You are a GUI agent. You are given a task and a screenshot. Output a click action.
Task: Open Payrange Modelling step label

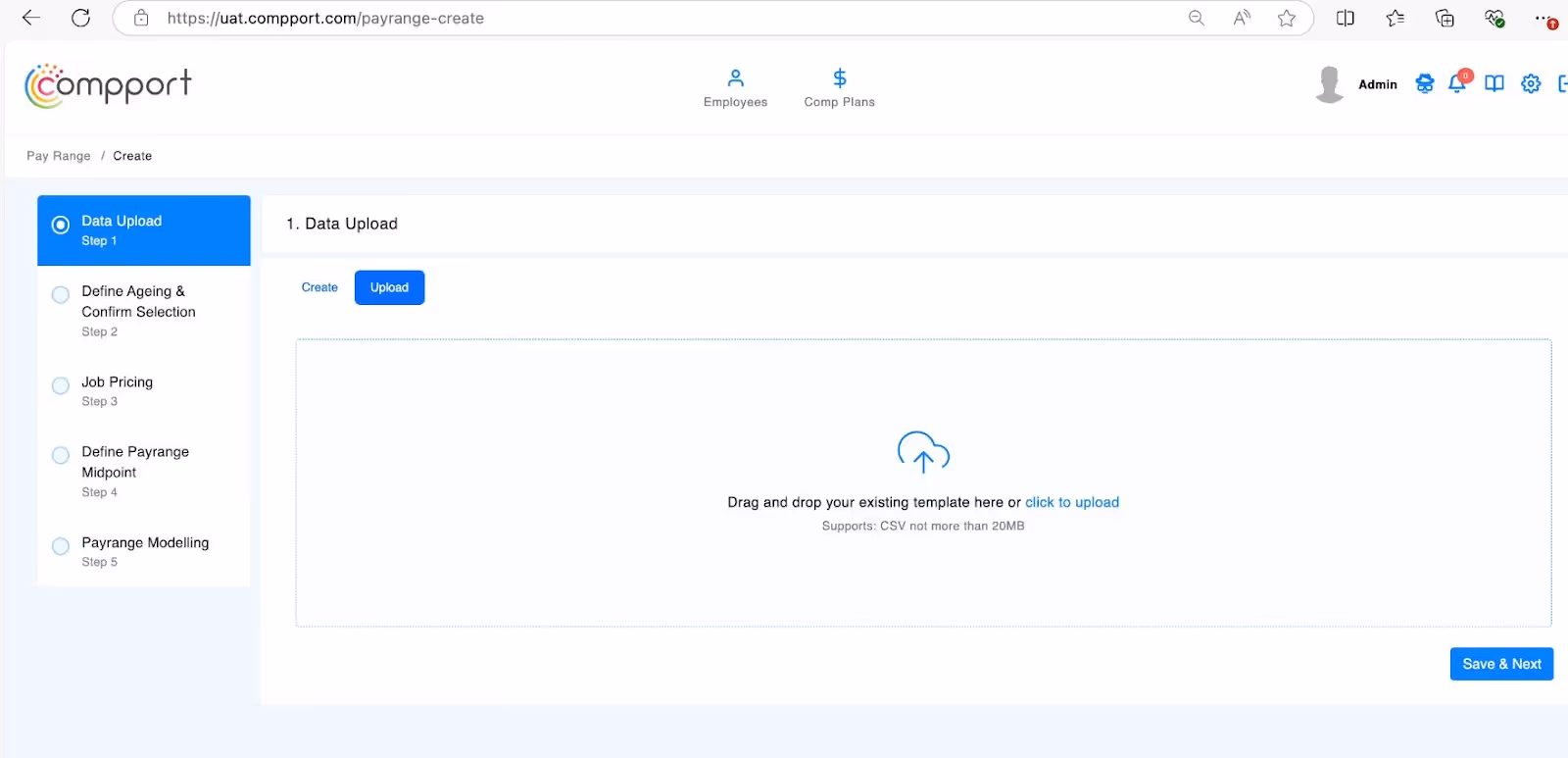point(145,543)
